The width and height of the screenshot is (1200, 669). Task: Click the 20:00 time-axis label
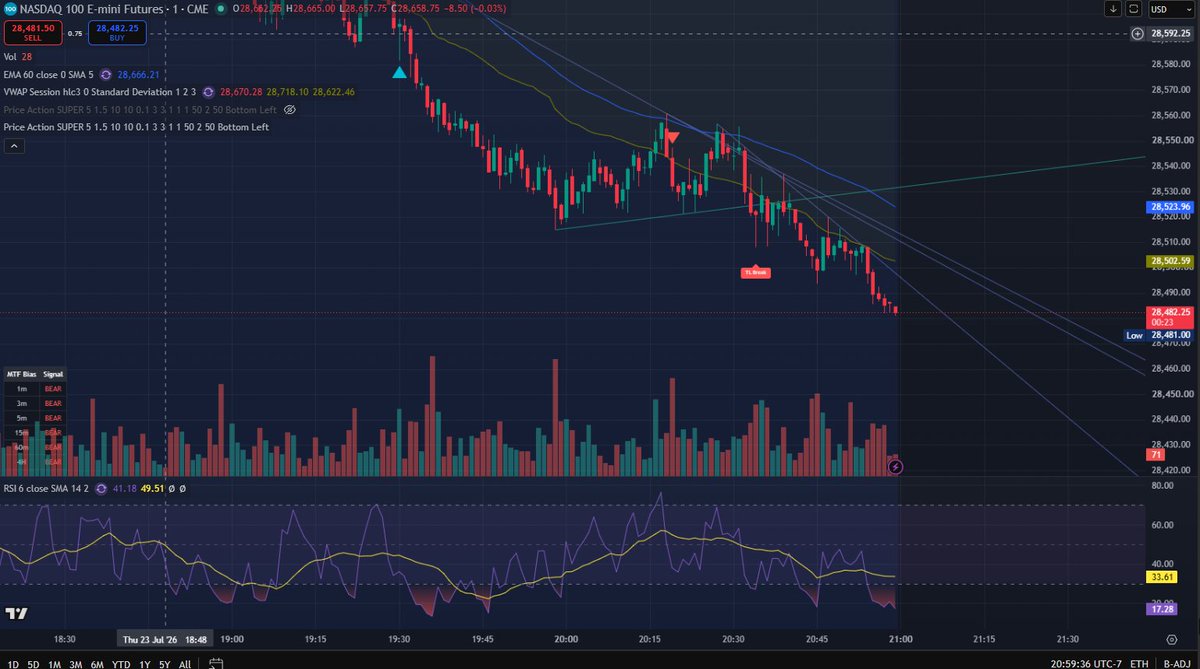click(566, 639)
